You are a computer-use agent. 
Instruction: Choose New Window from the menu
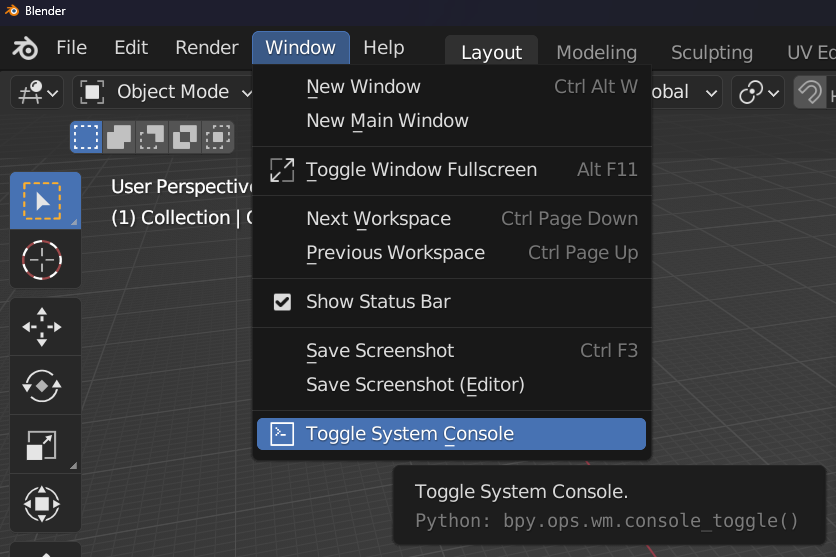point(452,87)
